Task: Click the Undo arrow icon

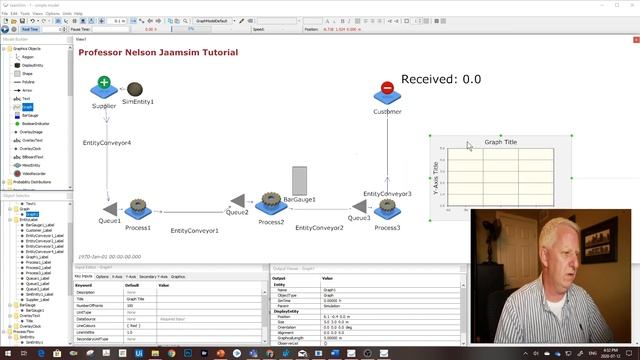Action: (32, 21)
